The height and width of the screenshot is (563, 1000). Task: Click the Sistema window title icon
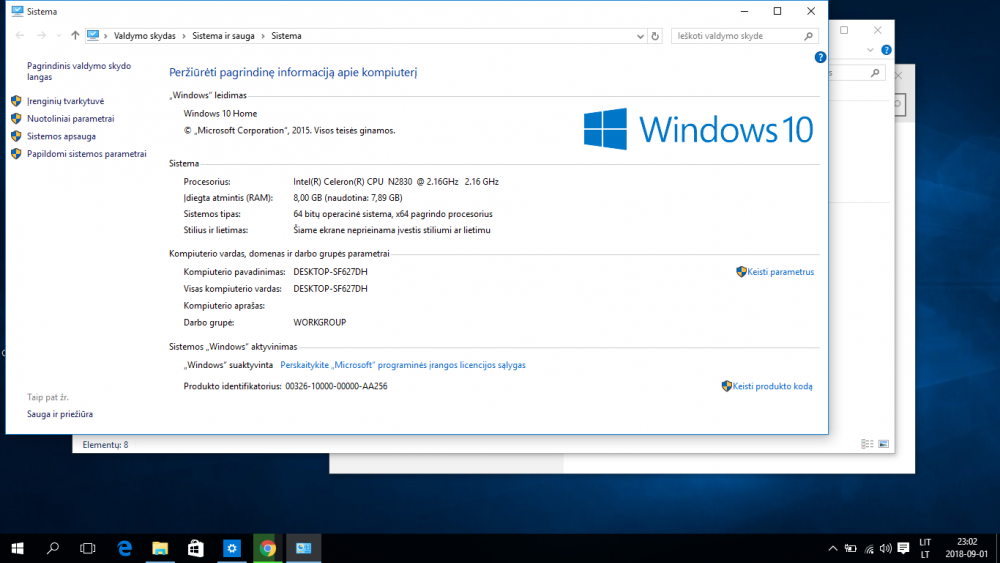(x=17, y=11)
